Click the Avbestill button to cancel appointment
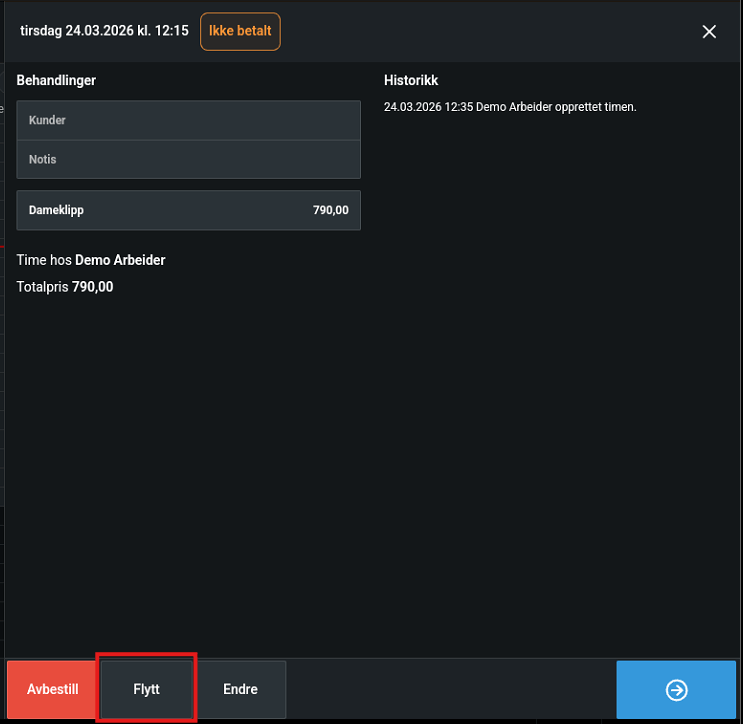The image size is (743, 724). click(53, 690)
